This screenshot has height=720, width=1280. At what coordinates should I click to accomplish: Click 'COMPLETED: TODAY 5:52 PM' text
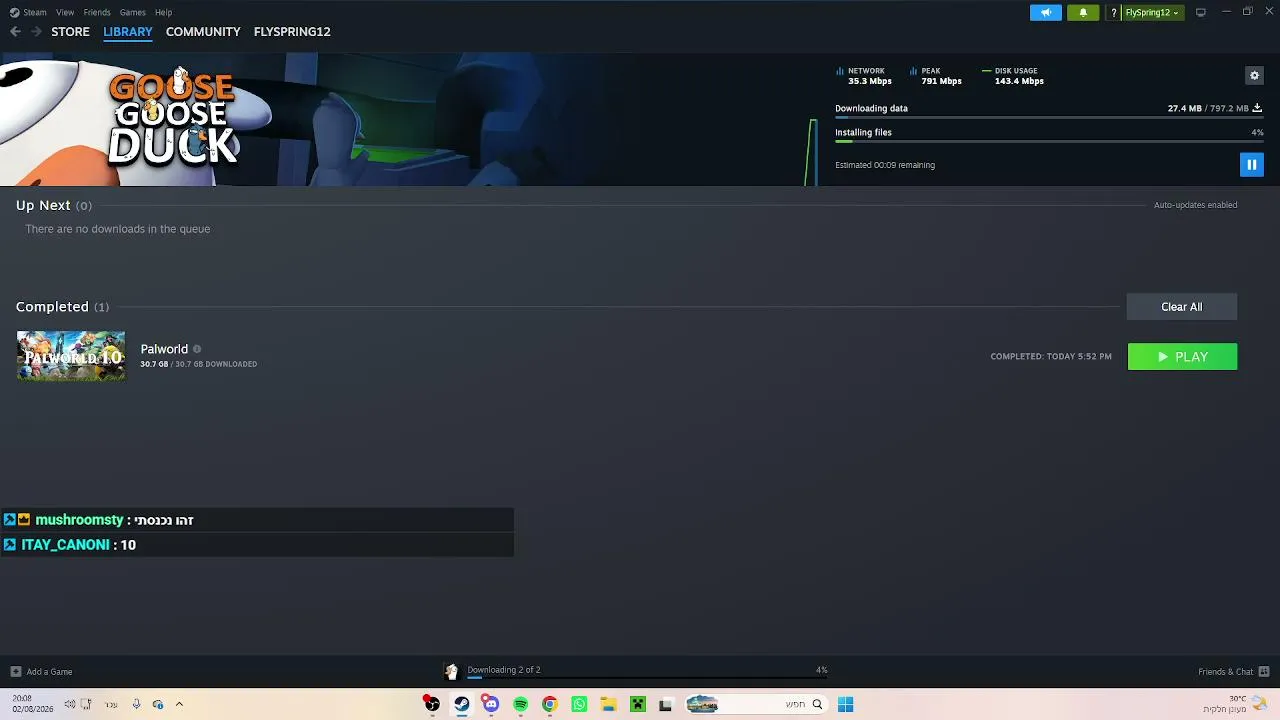coord(1051,357)
